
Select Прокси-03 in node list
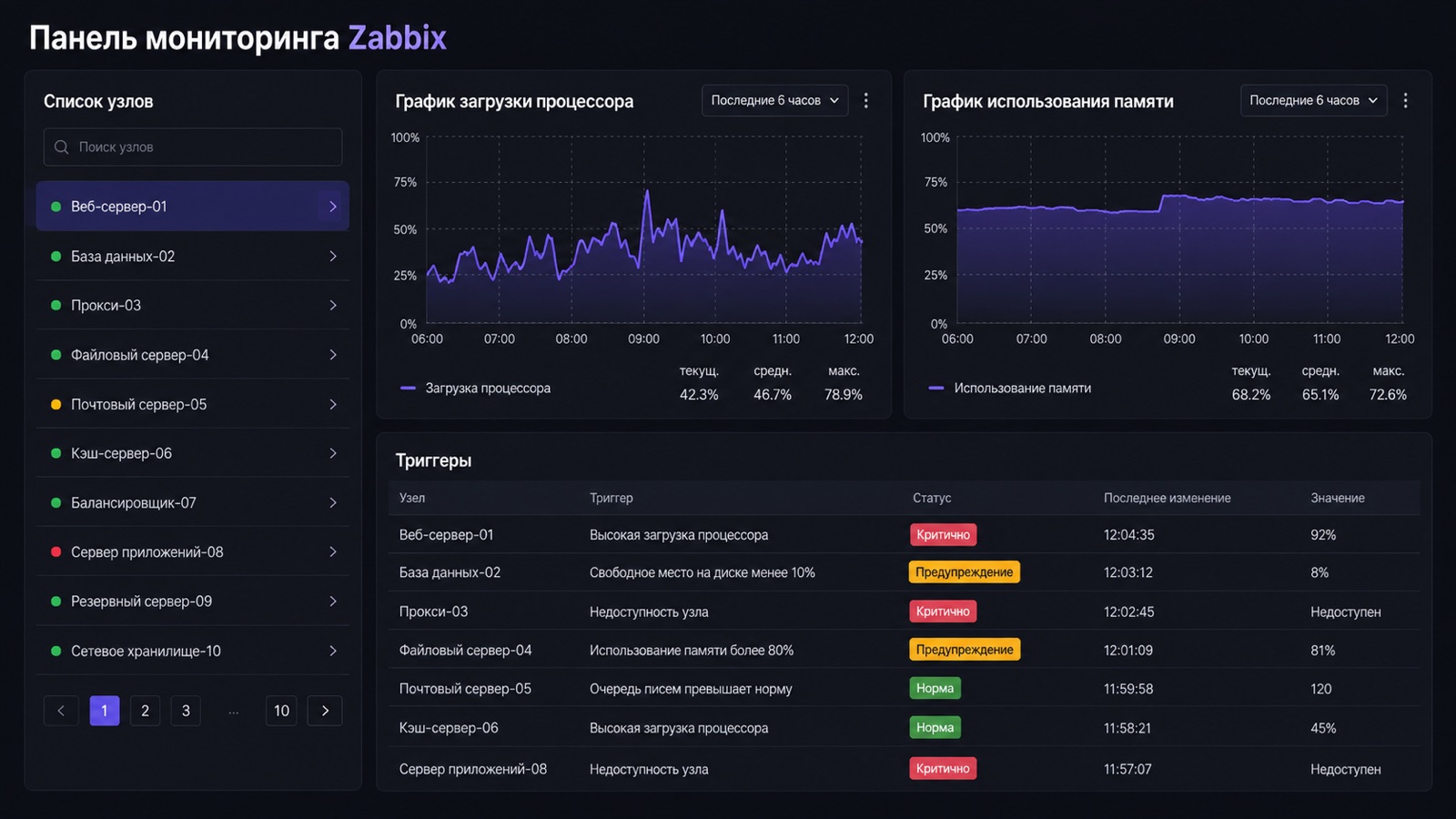click(x=193, y=305)
